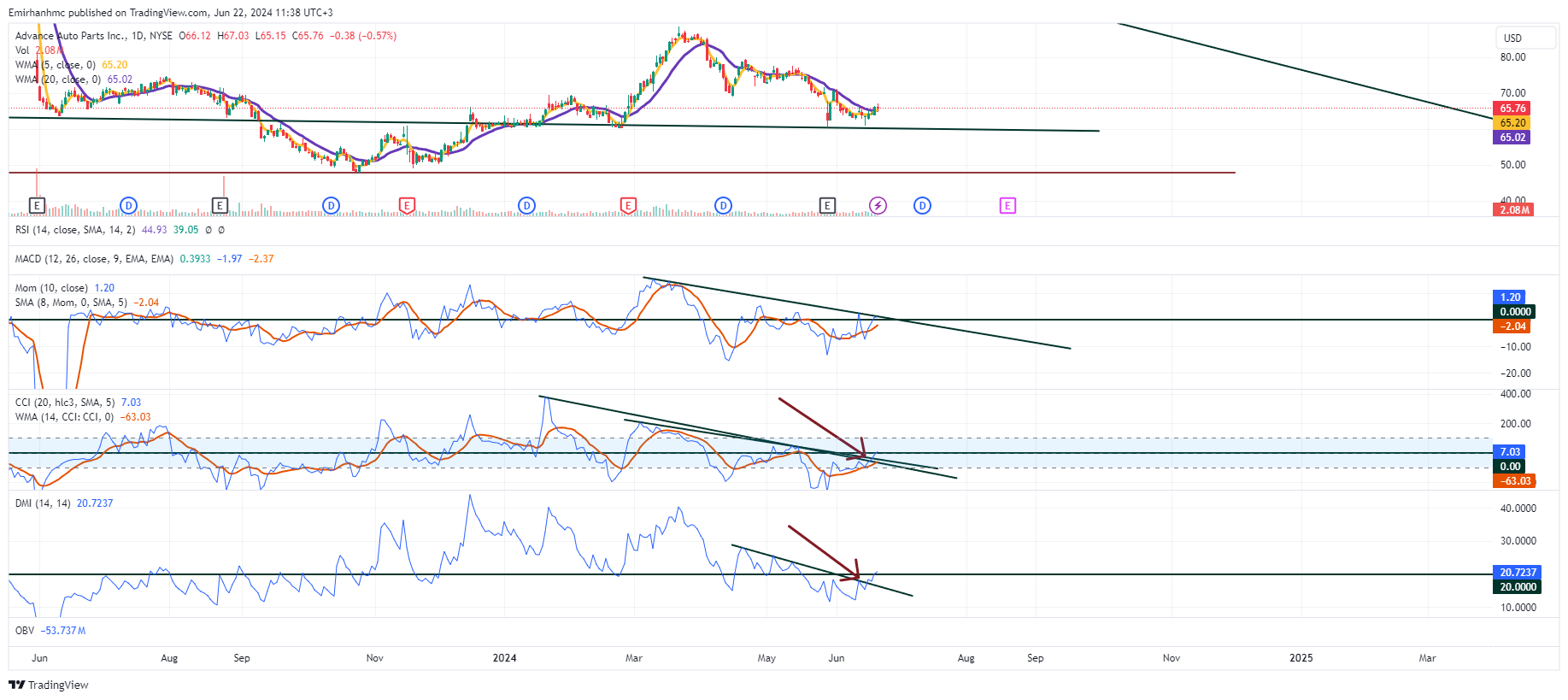
Task: Click the dark 20.0000 level label
Action: (x=1518, y=587)
